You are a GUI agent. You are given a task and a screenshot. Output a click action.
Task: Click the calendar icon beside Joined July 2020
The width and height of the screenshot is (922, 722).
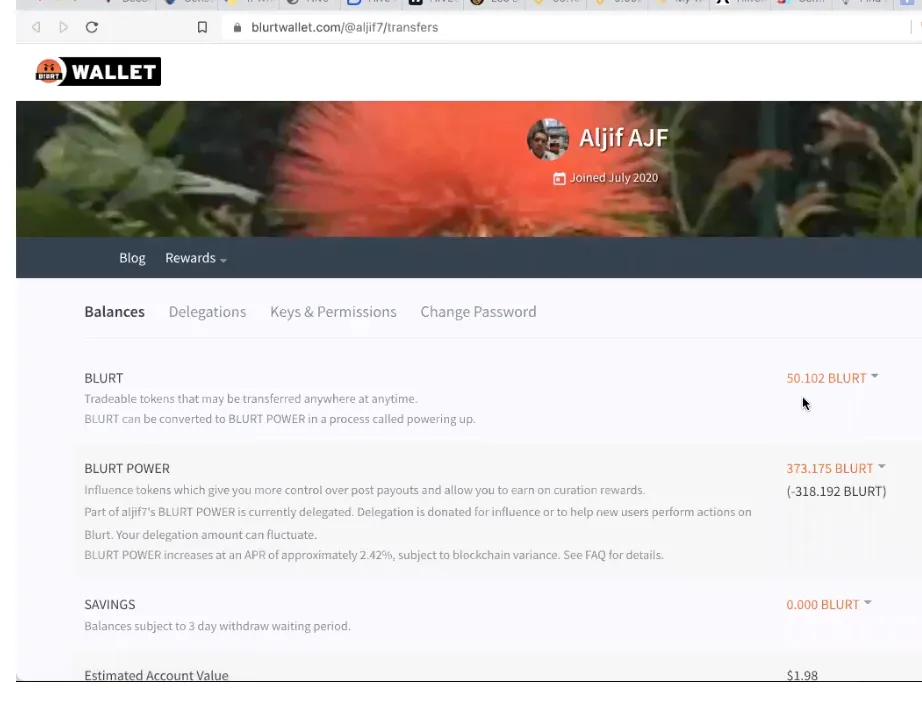(x=559, y=178)
